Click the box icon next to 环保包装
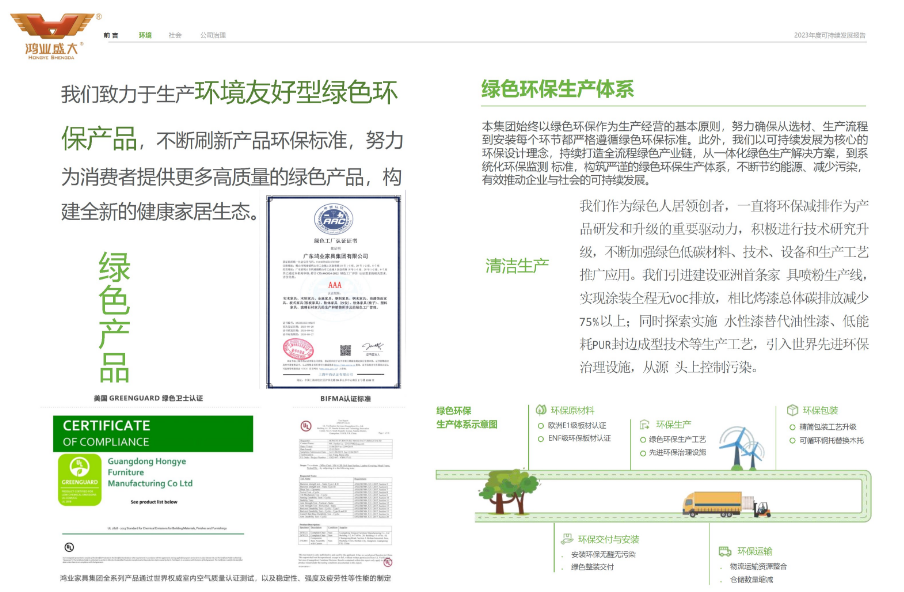The image size is (904, 592). 792,410
